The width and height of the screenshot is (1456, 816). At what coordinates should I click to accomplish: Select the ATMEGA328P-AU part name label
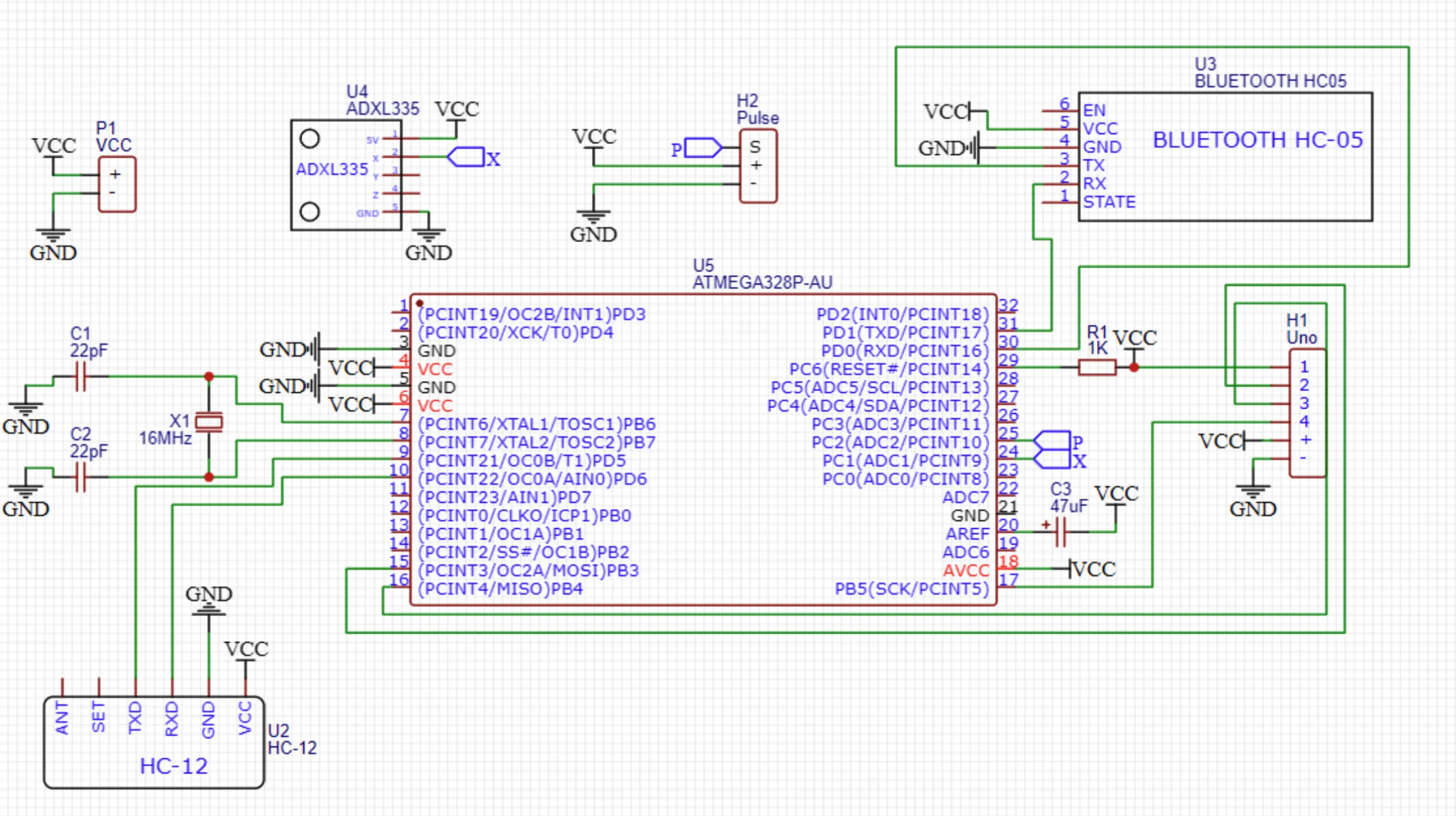[762, 283]
